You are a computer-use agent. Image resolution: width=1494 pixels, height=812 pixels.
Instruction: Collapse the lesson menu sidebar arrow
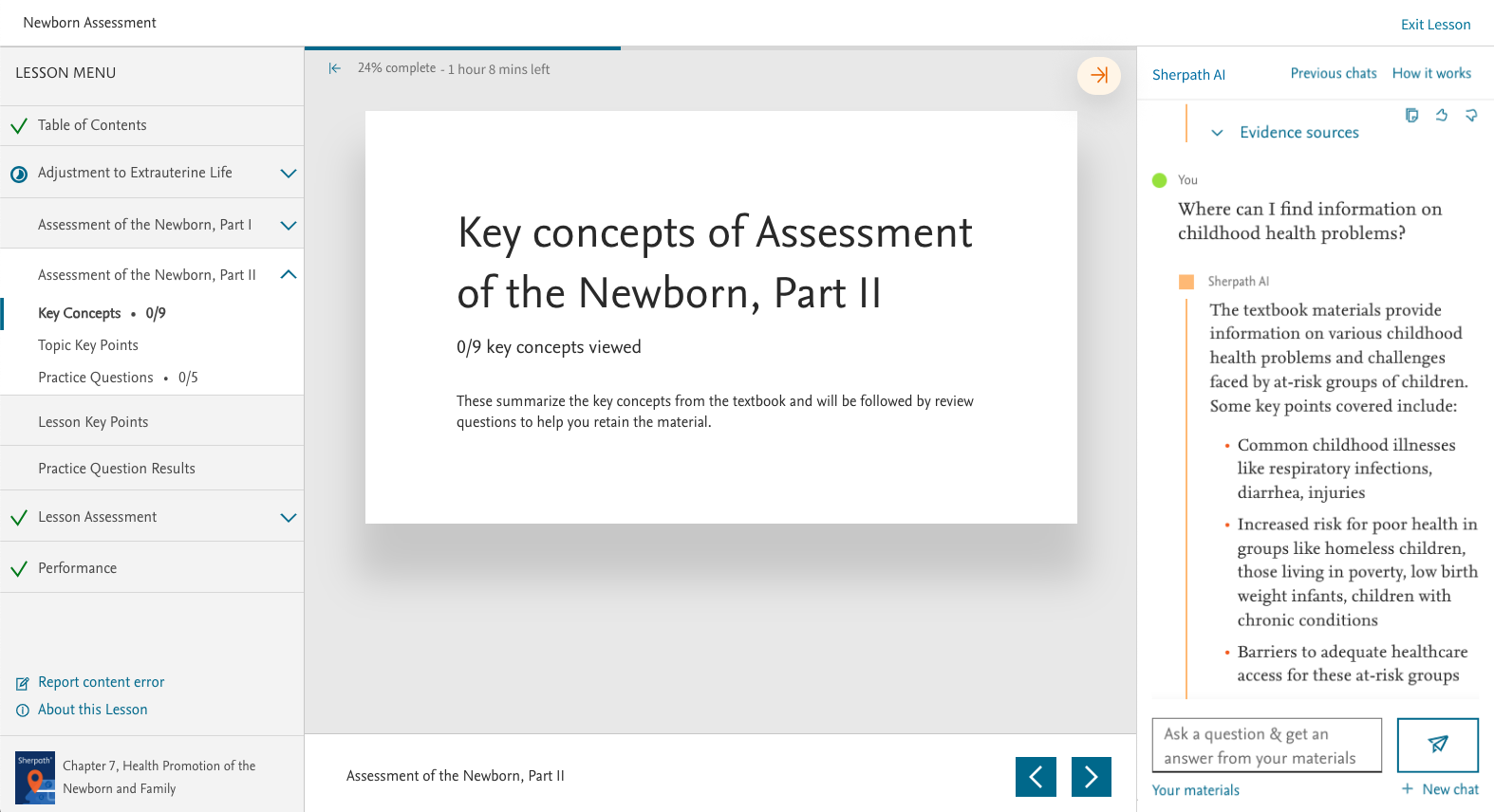[334, 68]
